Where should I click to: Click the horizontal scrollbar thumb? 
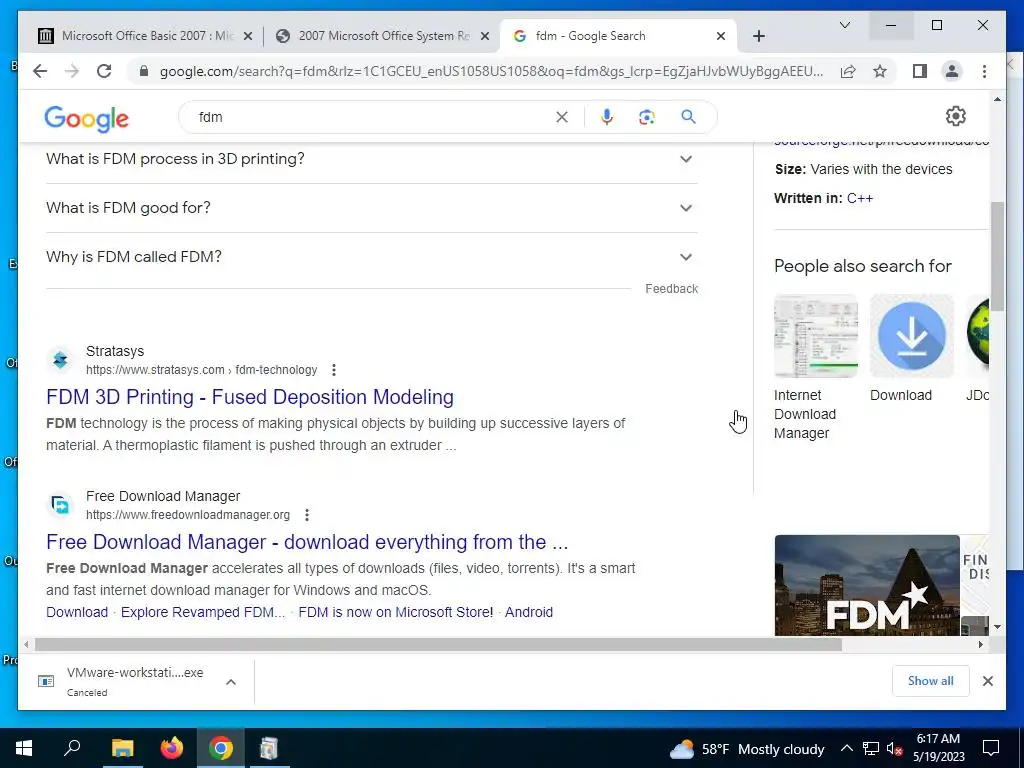pos(438,645)
